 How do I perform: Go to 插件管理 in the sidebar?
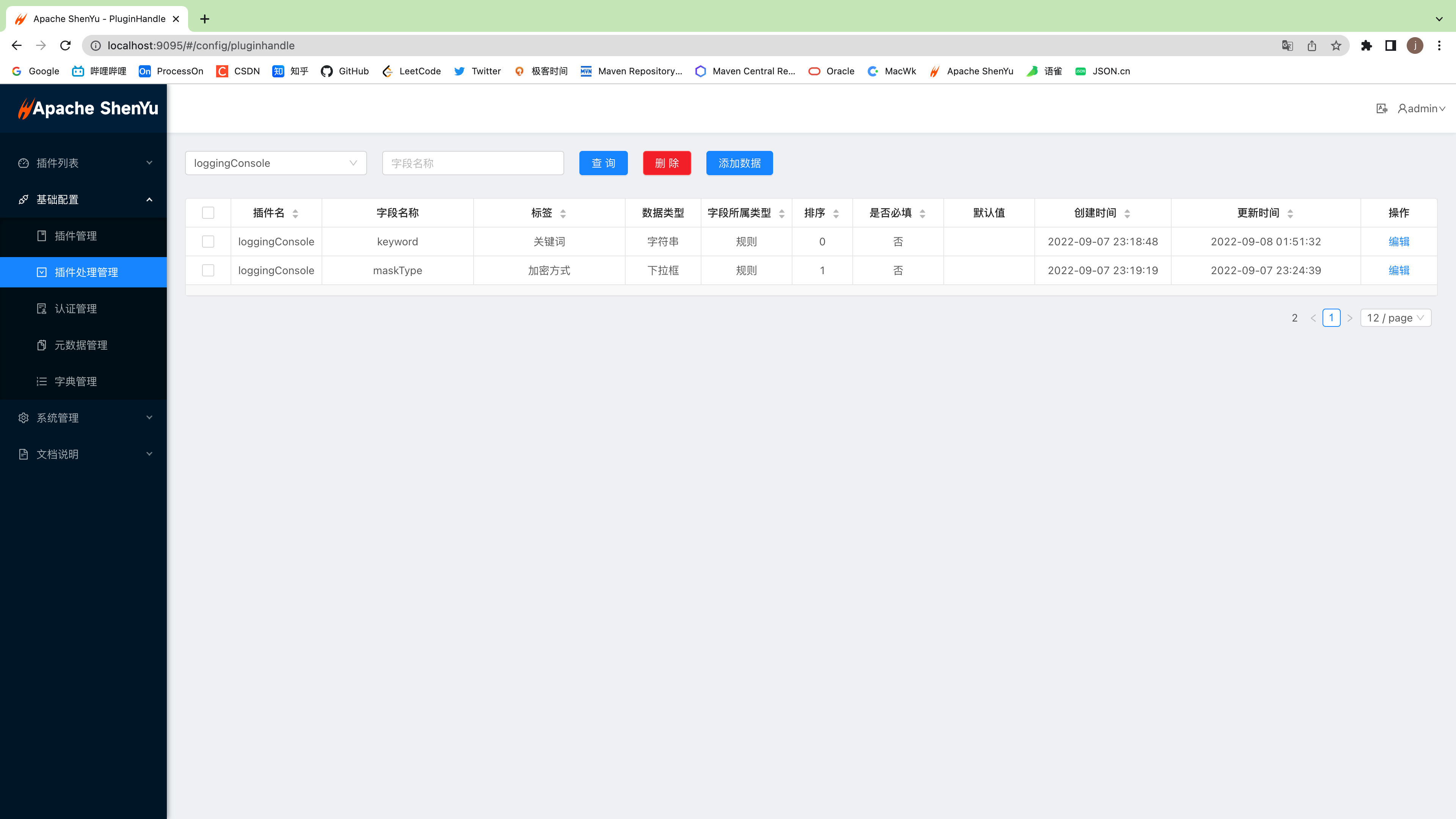[x=76, y=236]
